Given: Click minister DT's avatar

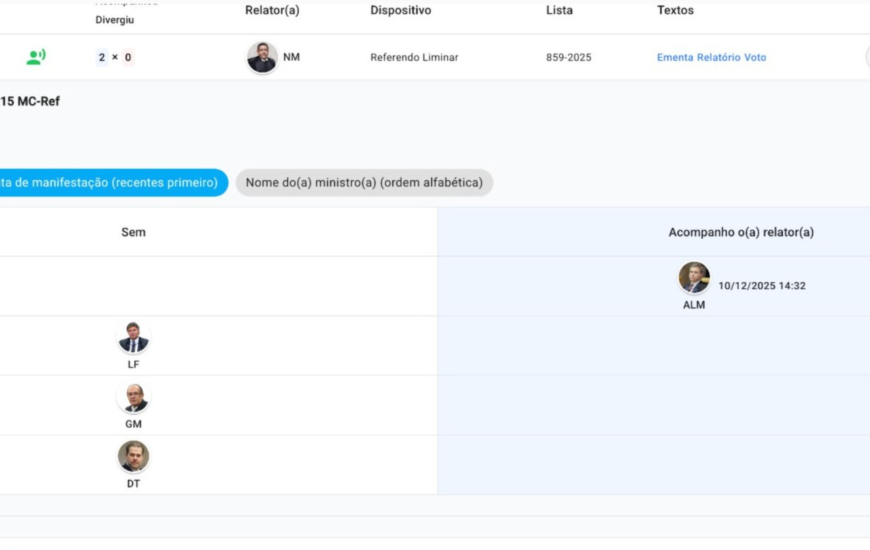Looking at the screenshot, I should (x=133, y=457).
